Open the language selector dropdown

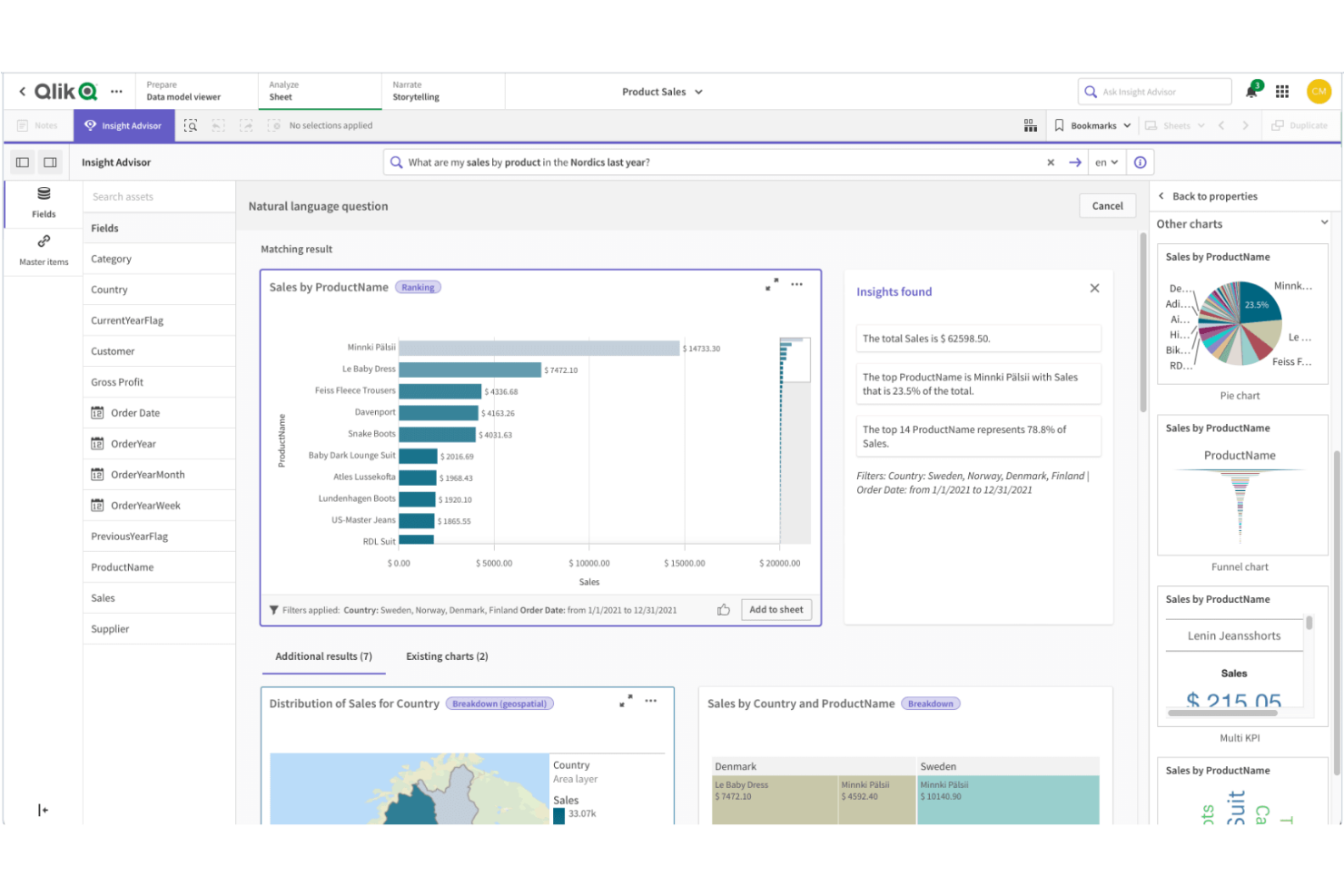click(1106, 162)
